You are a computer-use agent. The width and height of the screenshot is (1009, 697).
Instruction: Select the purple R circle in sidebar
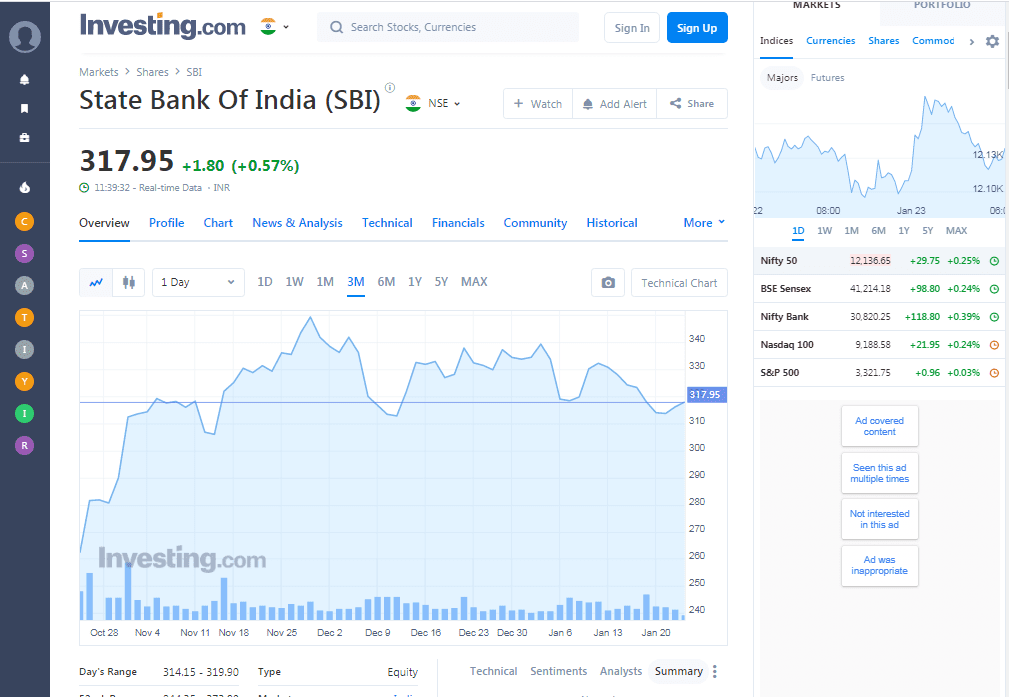click(24, 445)
